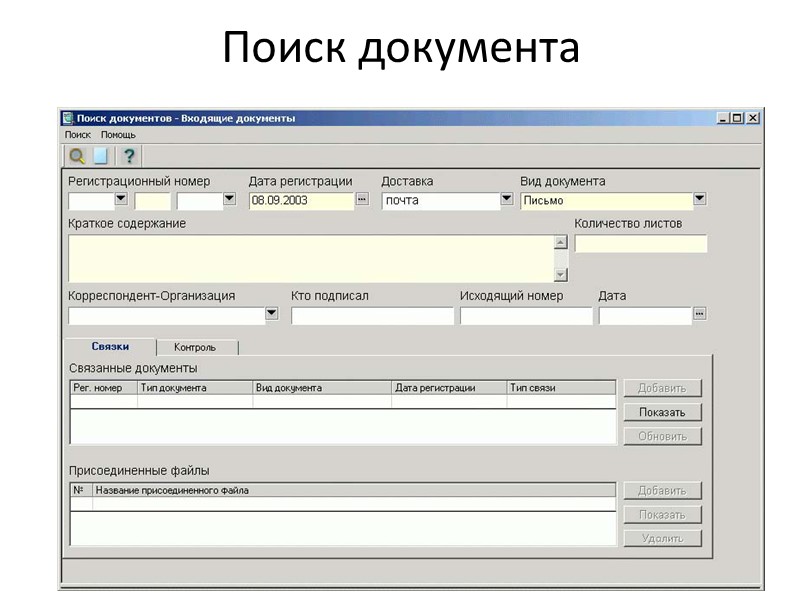Click the blank new-form toolbar icon
Image resolution: width=800 pixels, height=600 pixels.
[101, 156]
